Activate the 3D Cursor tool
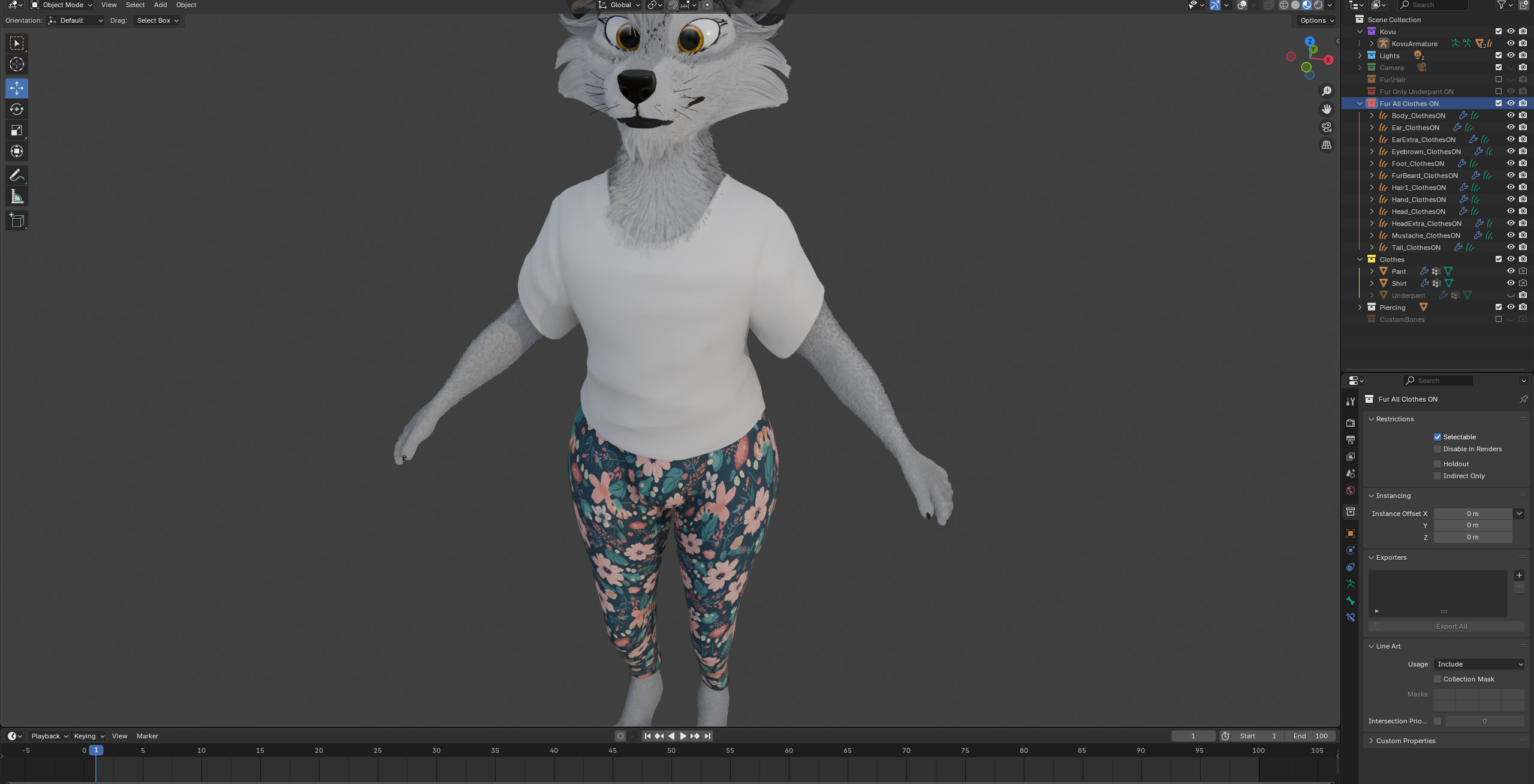The width and height of the screenshot is (1534, 784). point(17,64)
